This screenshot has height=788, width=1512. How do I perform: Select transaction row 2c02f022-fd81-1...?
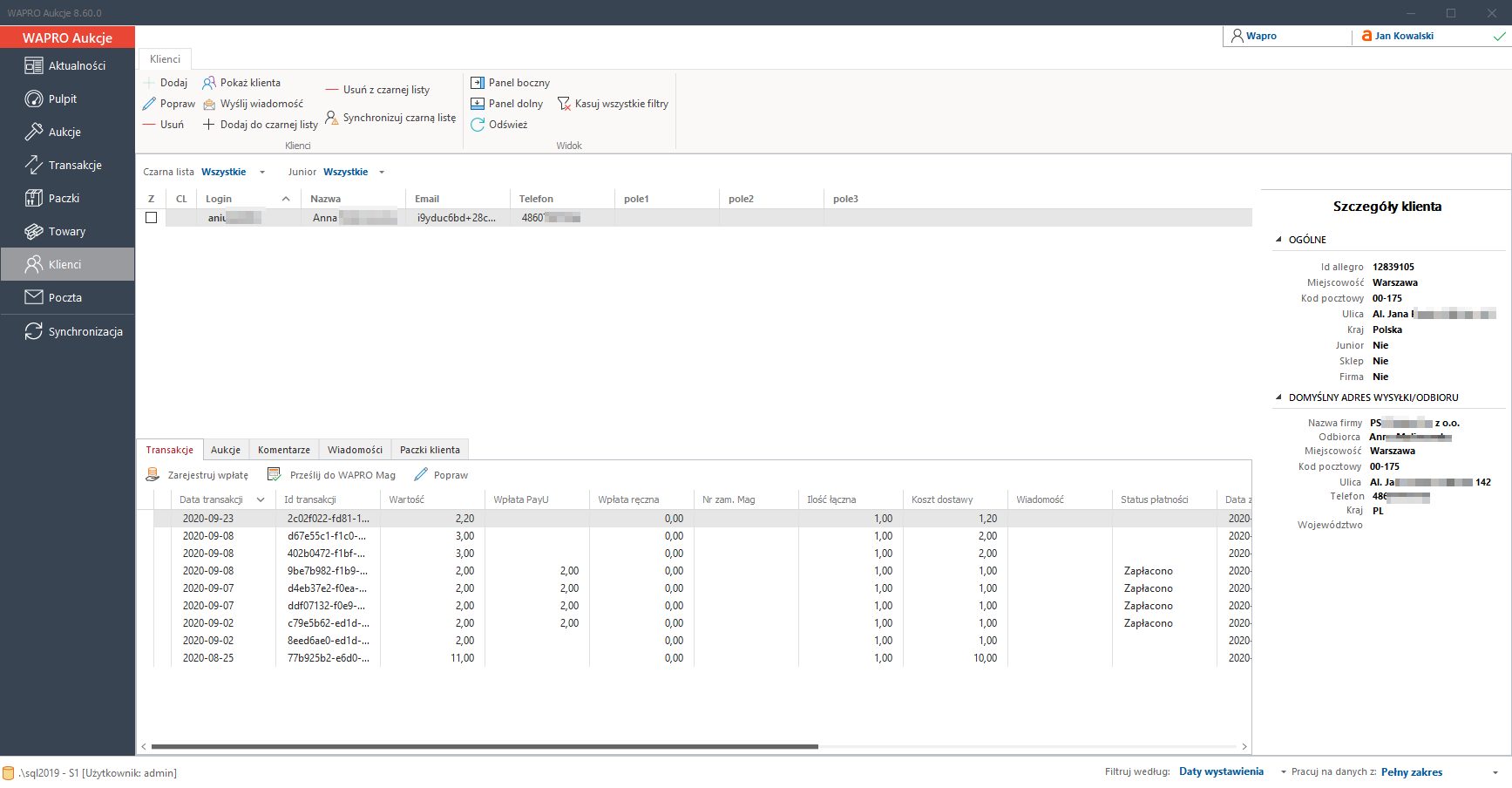click(x=702, y=519)
